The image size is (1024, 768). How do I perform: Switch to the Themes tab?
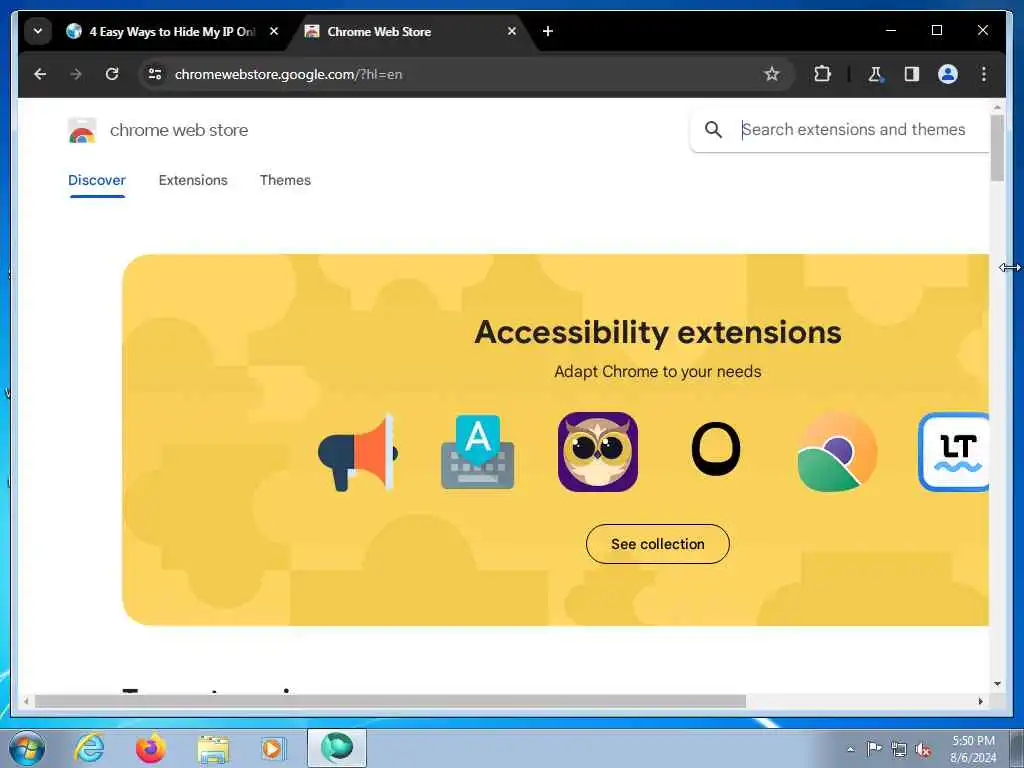coord(285,180)
